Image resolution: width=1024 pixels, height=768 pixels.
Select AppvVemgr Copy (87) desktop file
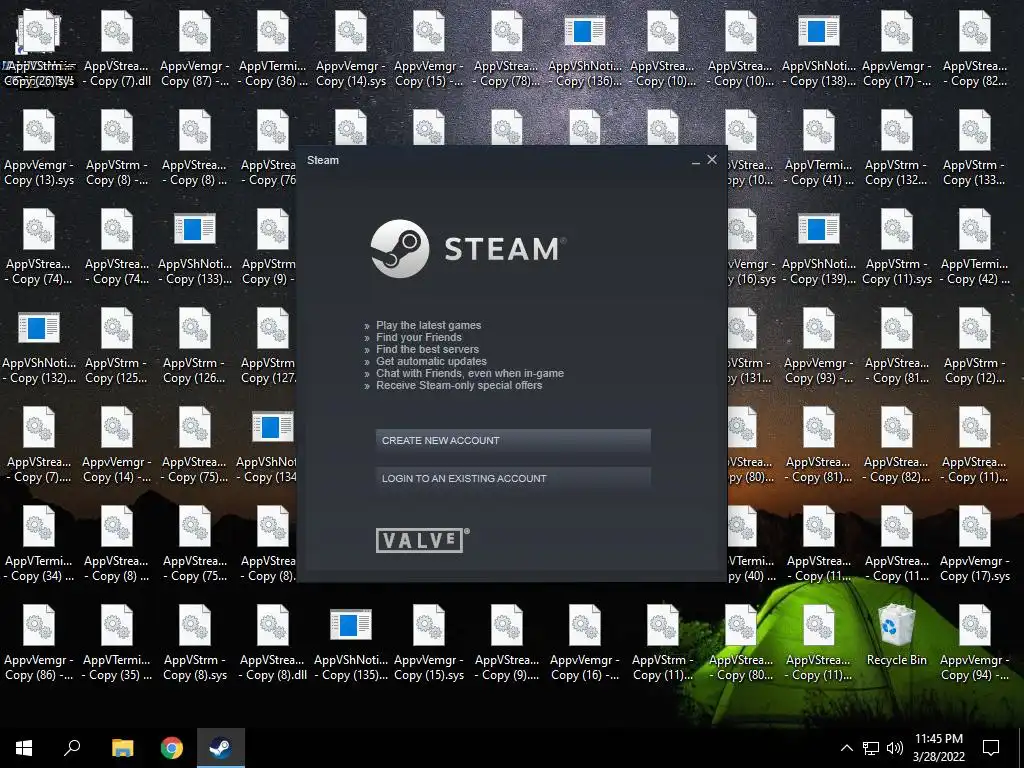pyautogui.click(x=195, y=49)
